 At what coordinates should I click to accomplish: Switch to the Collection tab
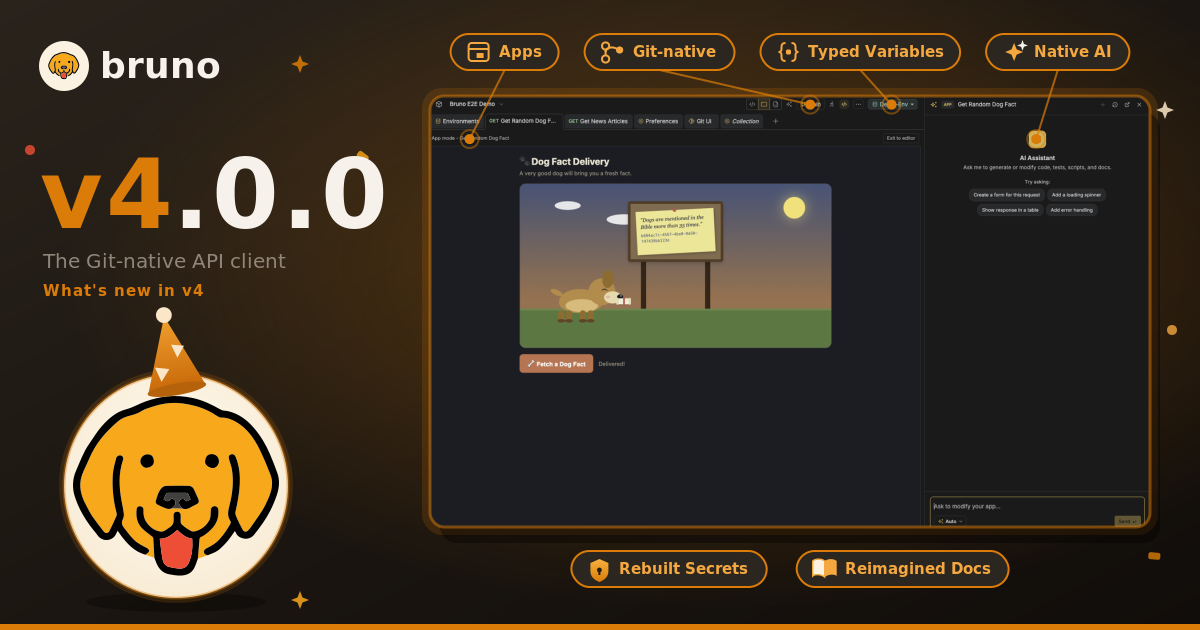click(x=741, y=121)
